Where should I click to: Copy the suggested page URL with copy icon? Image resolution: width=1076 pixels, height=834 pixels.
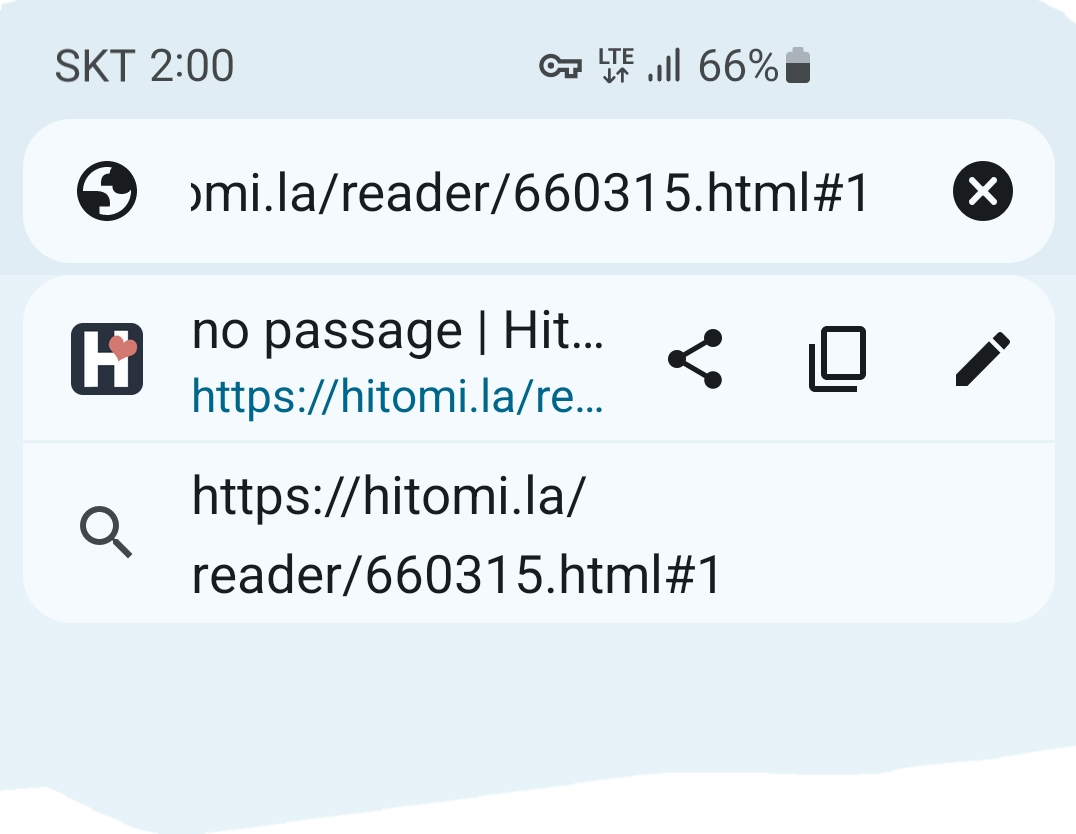(x=838, y=359)
